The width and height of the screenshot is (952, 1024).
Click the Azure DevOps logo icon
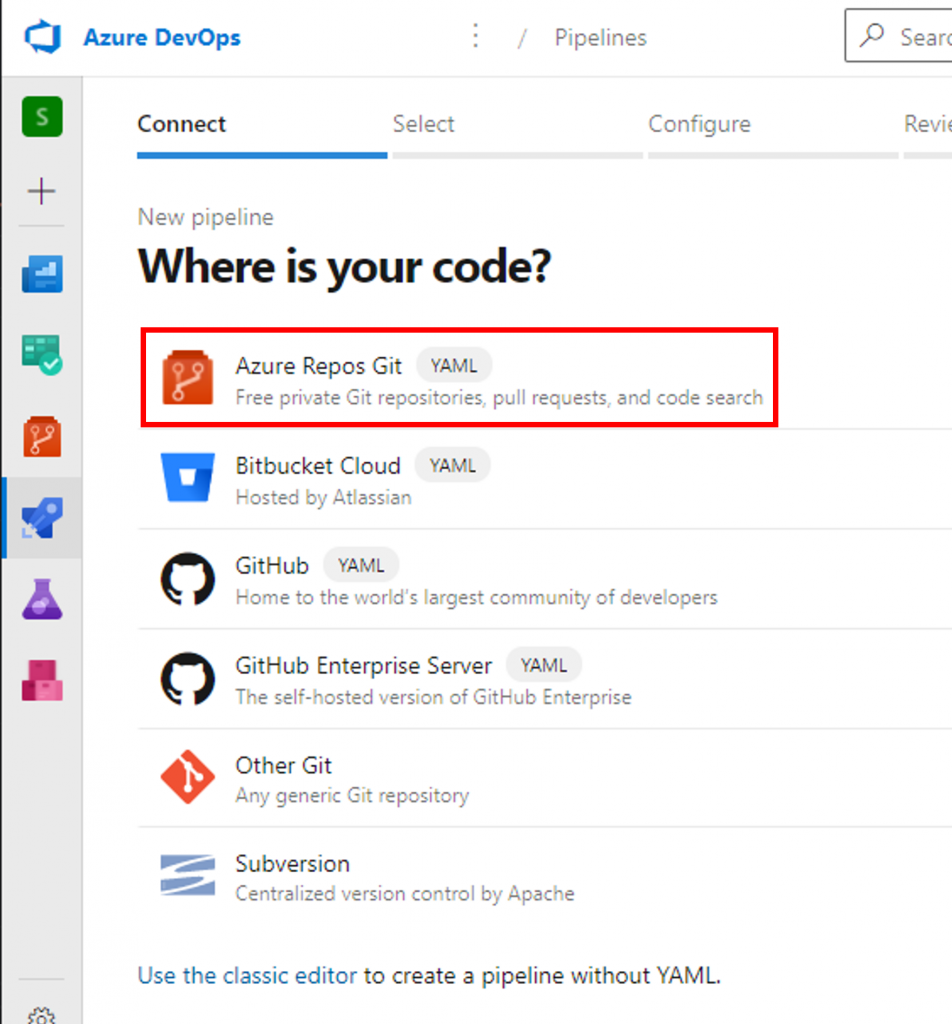click(43, 39)
